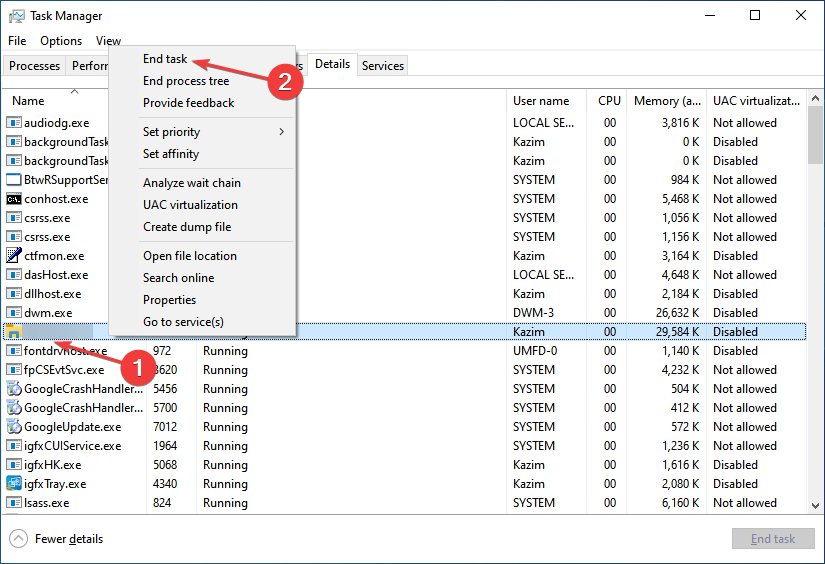Sort by Memory column header
The width and height of the screenshot is (825, 564).
click(x=667, y=101)
